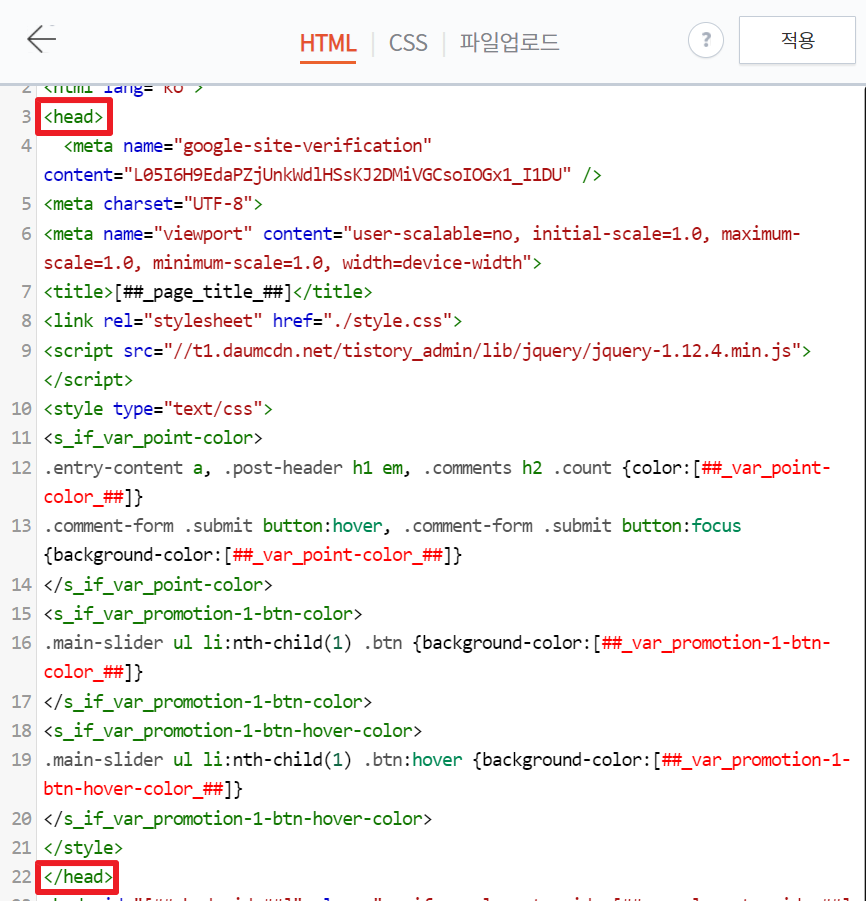
Task: Click the stylesheet link ./style.css line
Action: pyautogui.click(x=252, y=321)
